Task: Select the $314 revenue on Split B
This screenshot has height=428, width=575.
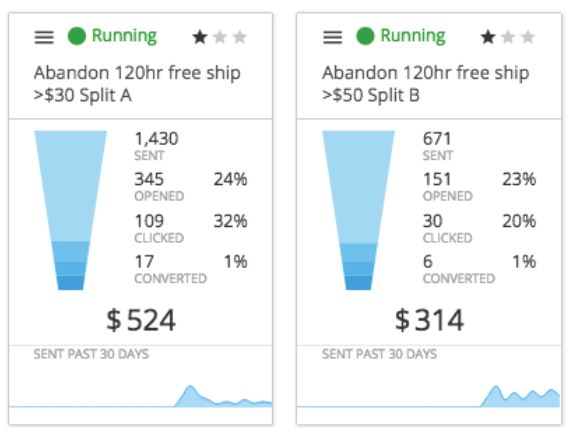Action: click(429, 320)
